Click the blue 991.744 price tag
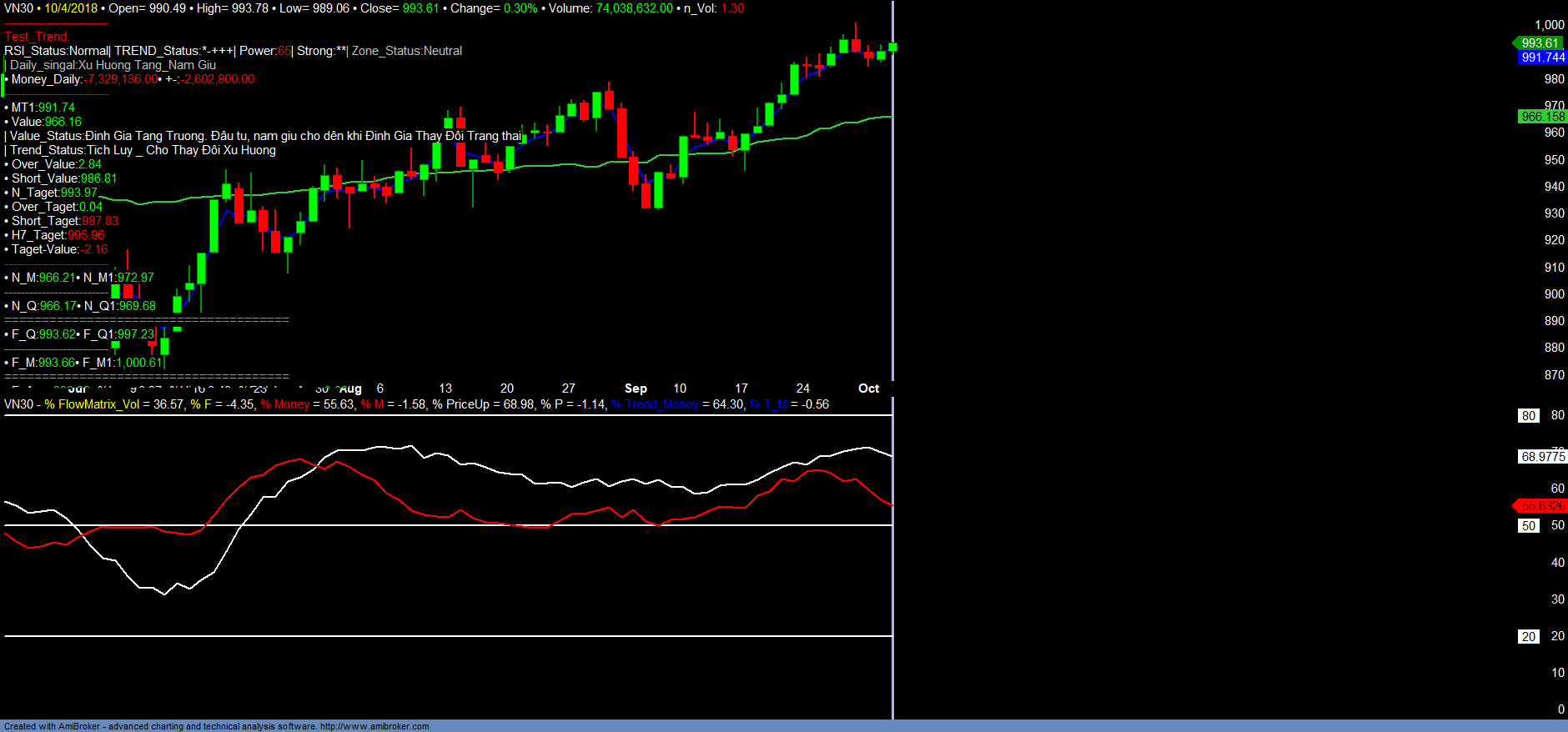 pyautogui.click(x=1542, y=58)
